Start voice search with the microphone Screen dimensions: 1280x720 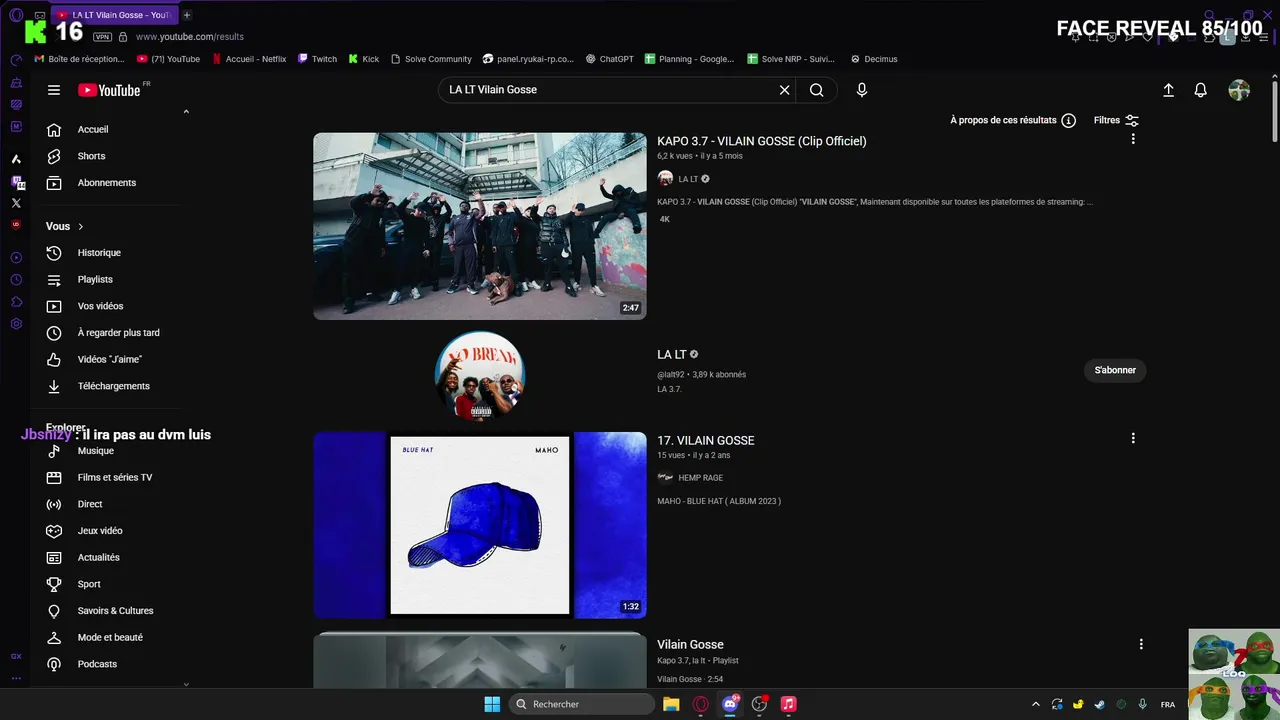862,90
